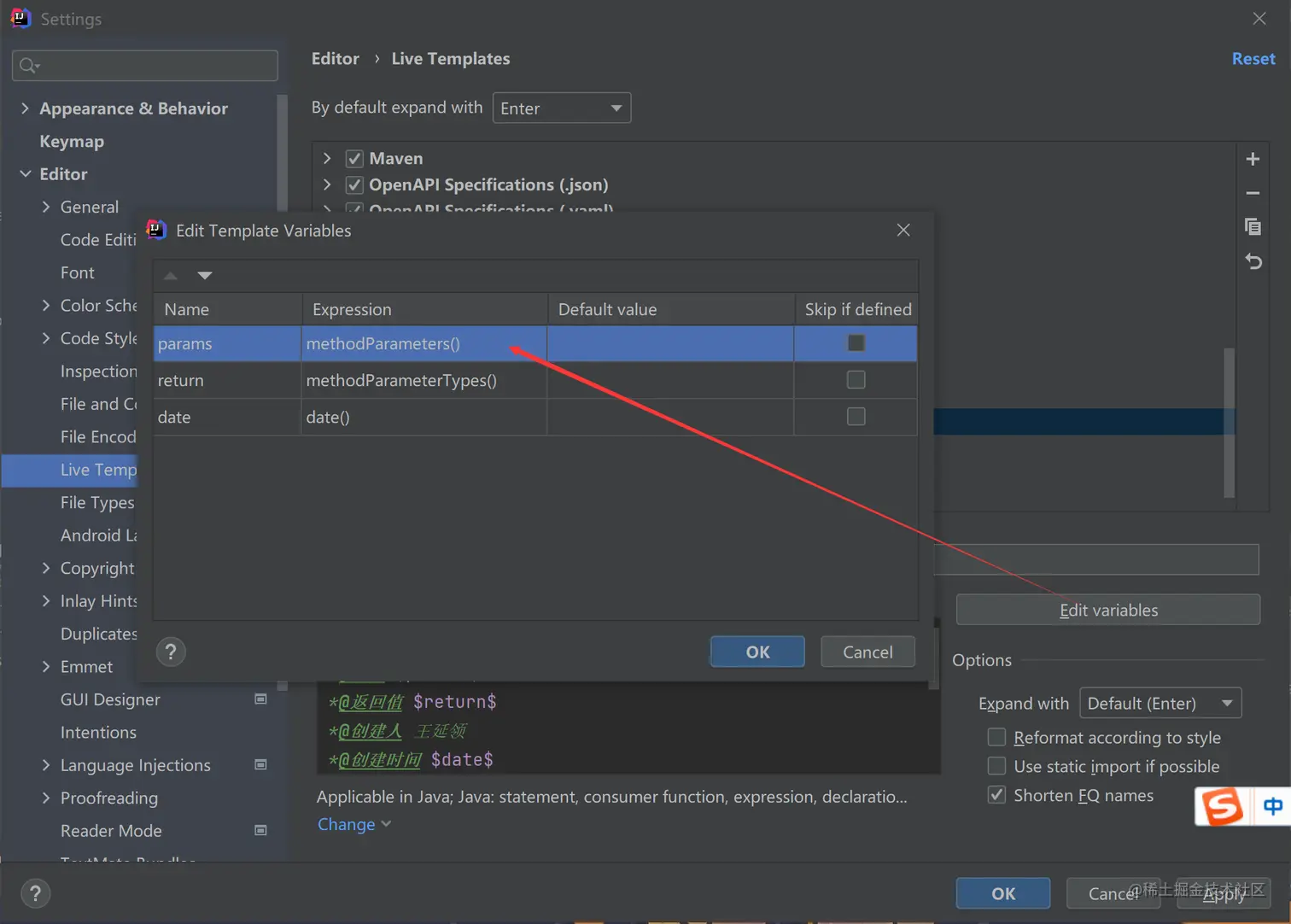Viewport: 1291px width, 924px height.
Task: Move variable down with the down arrow
Action: (204, 276)
